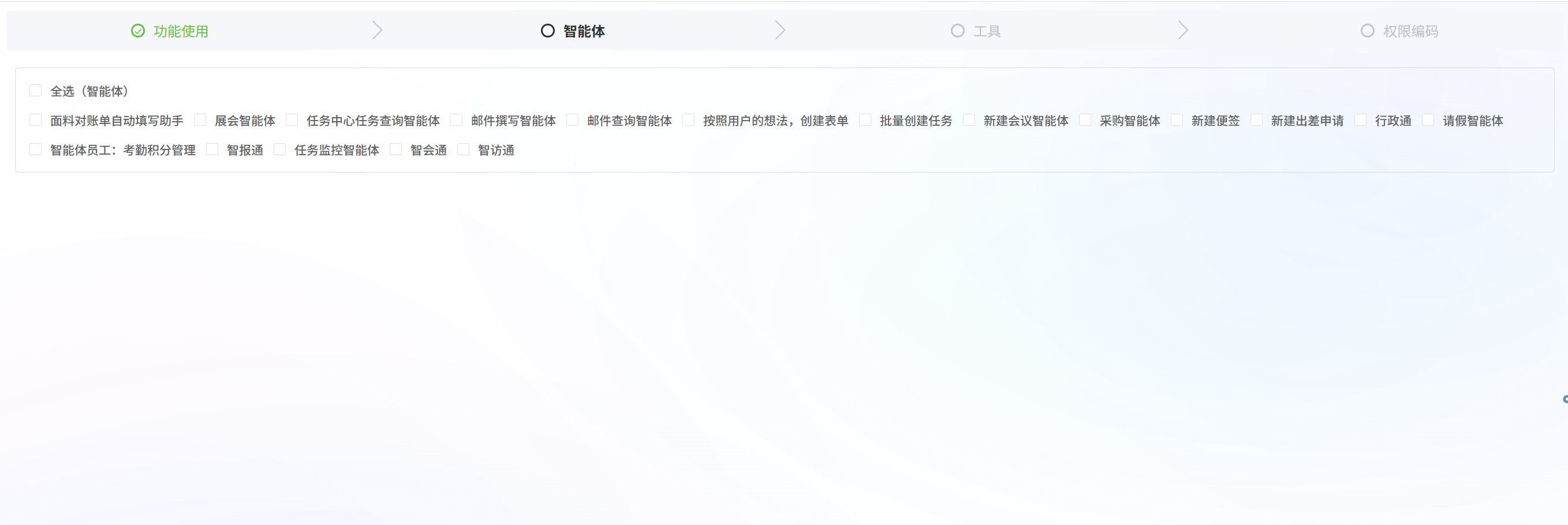Click the circle icon of the 工具 step

(957, 31)
